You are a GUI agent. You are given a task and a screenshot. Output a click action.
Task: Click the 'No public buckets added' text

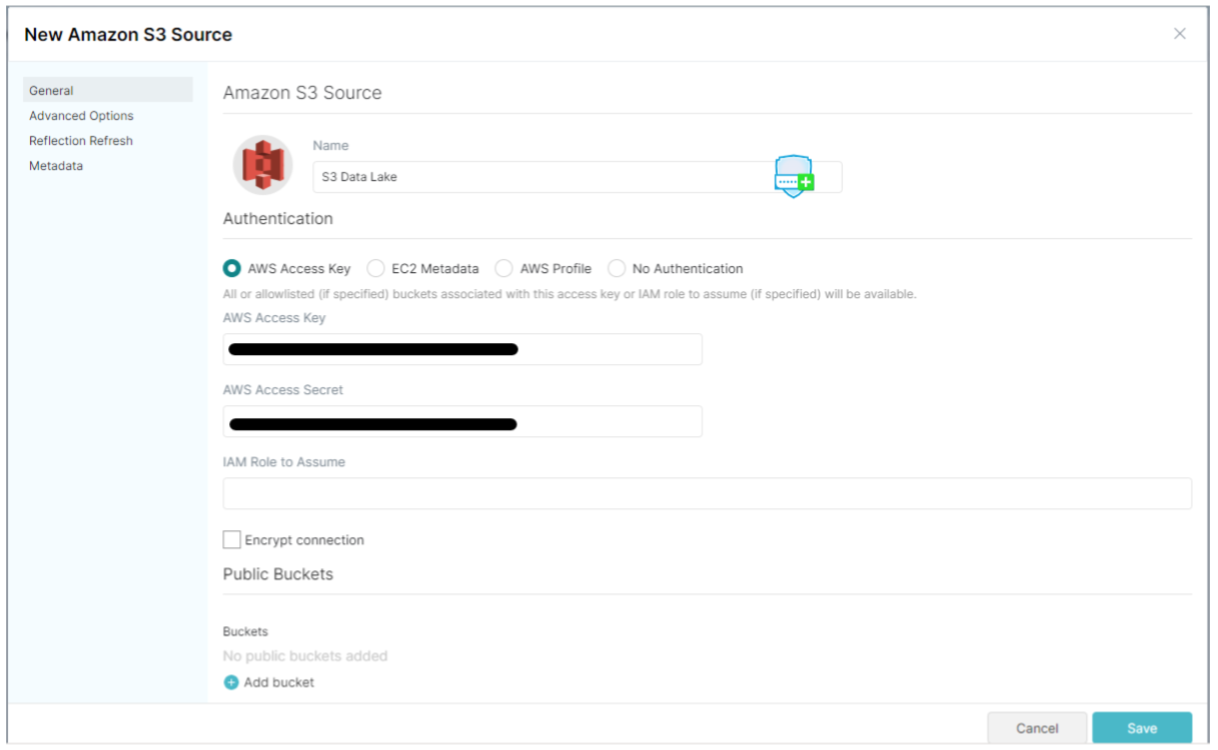click(x=305, y=656)
